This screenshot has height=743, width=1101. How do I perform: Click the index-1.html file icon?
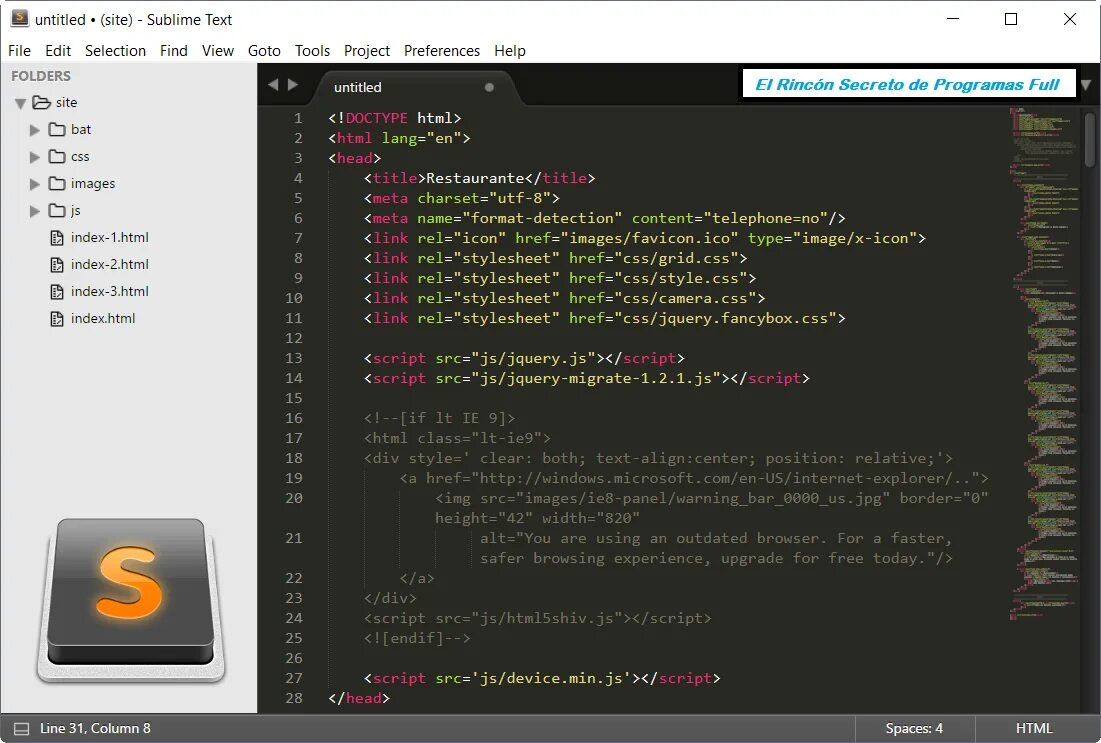57,238
